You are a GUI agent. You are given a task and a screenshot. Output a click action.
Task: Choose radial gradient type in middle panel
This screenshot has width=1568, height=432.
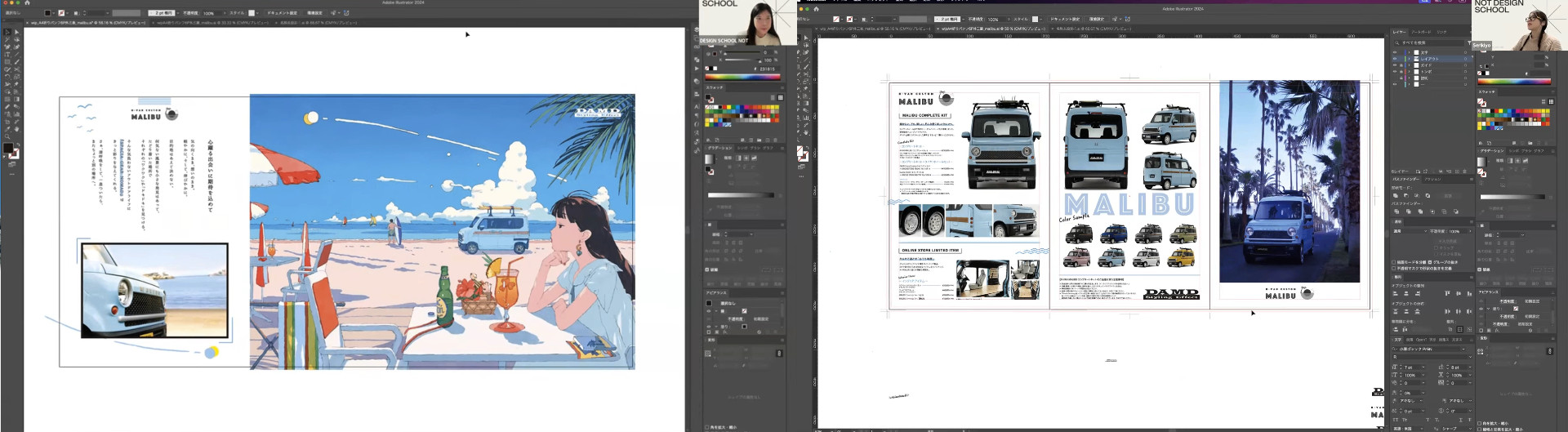tap(746, 158)
